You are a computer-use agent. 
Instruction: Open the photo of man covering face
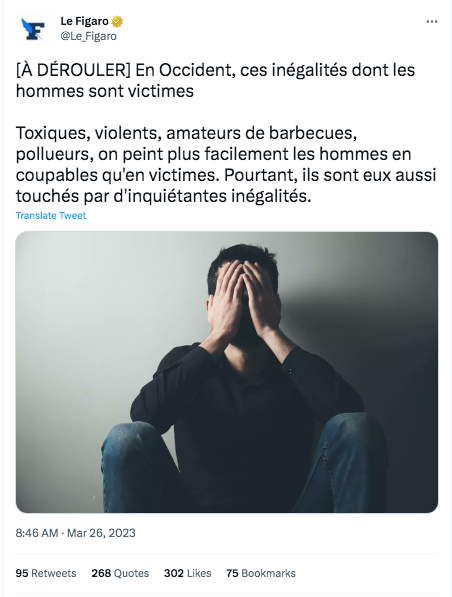pyautogui.click(x=227, y=372)
